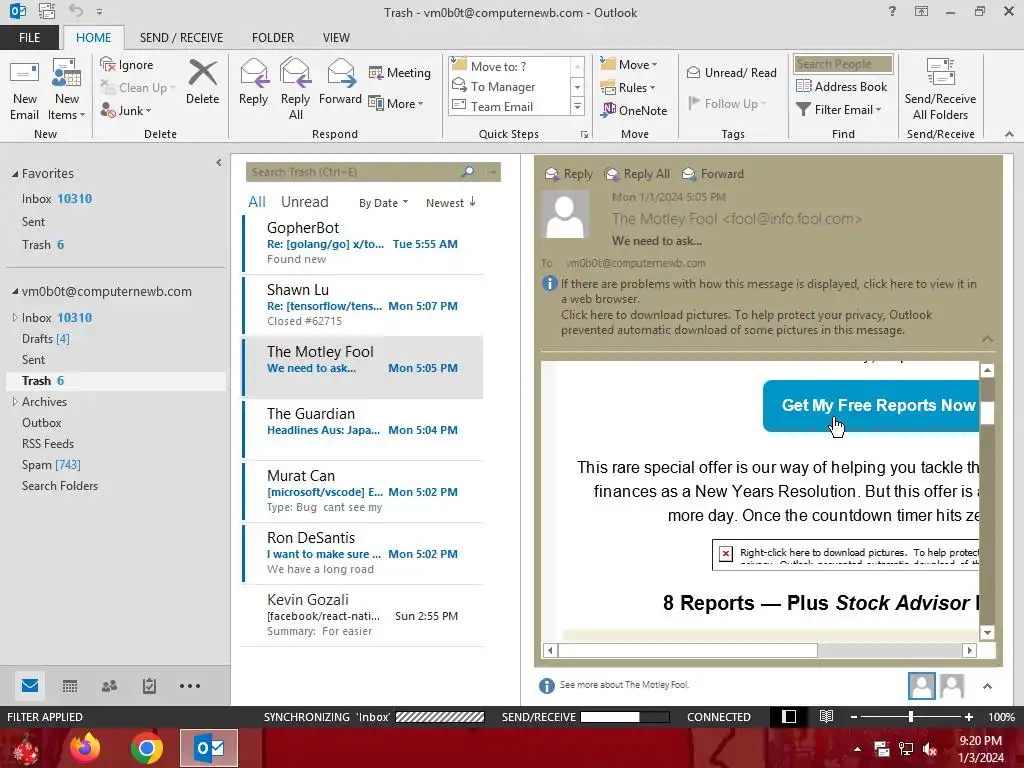Select the HOME tab
The image size is (1024, 768).
click(x=93, y=37)
